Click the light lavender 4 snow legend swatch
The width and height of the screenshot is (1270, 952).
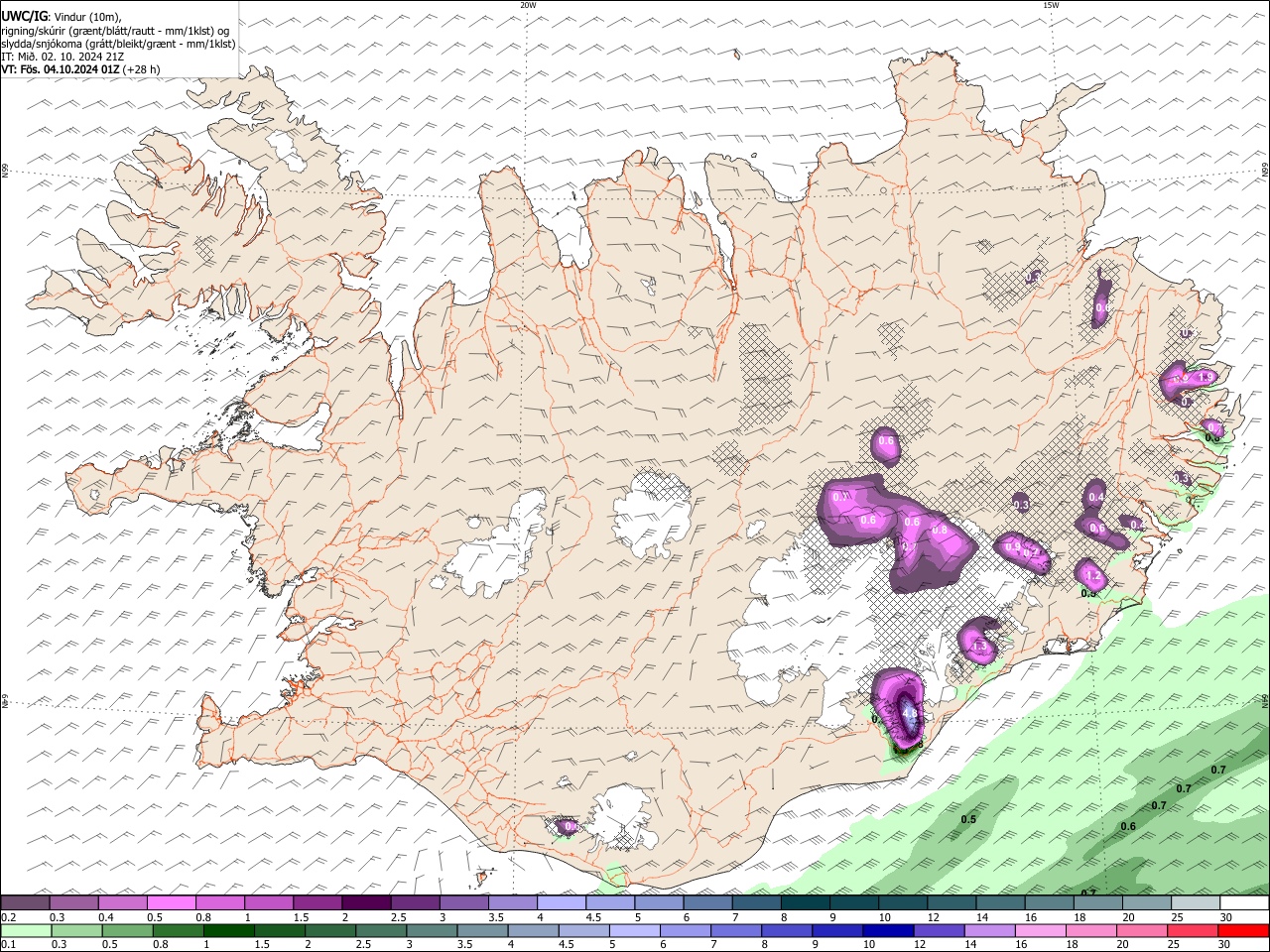tap(562, 903)
